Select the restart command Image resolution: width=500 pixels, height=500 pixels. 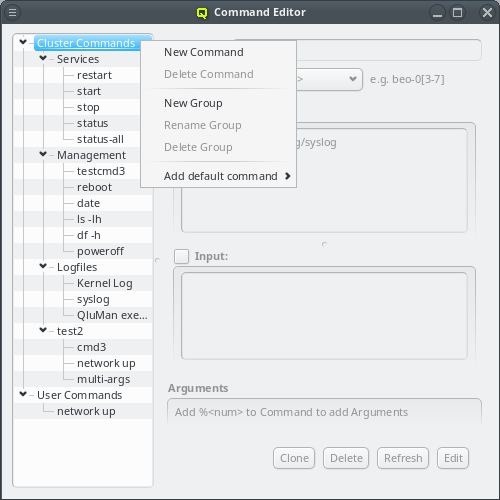(x=94, y=75)
